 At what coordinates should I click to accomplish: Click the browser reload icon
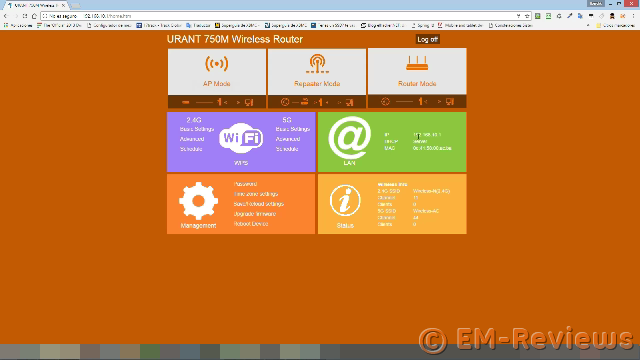click(x=25, y=16)
